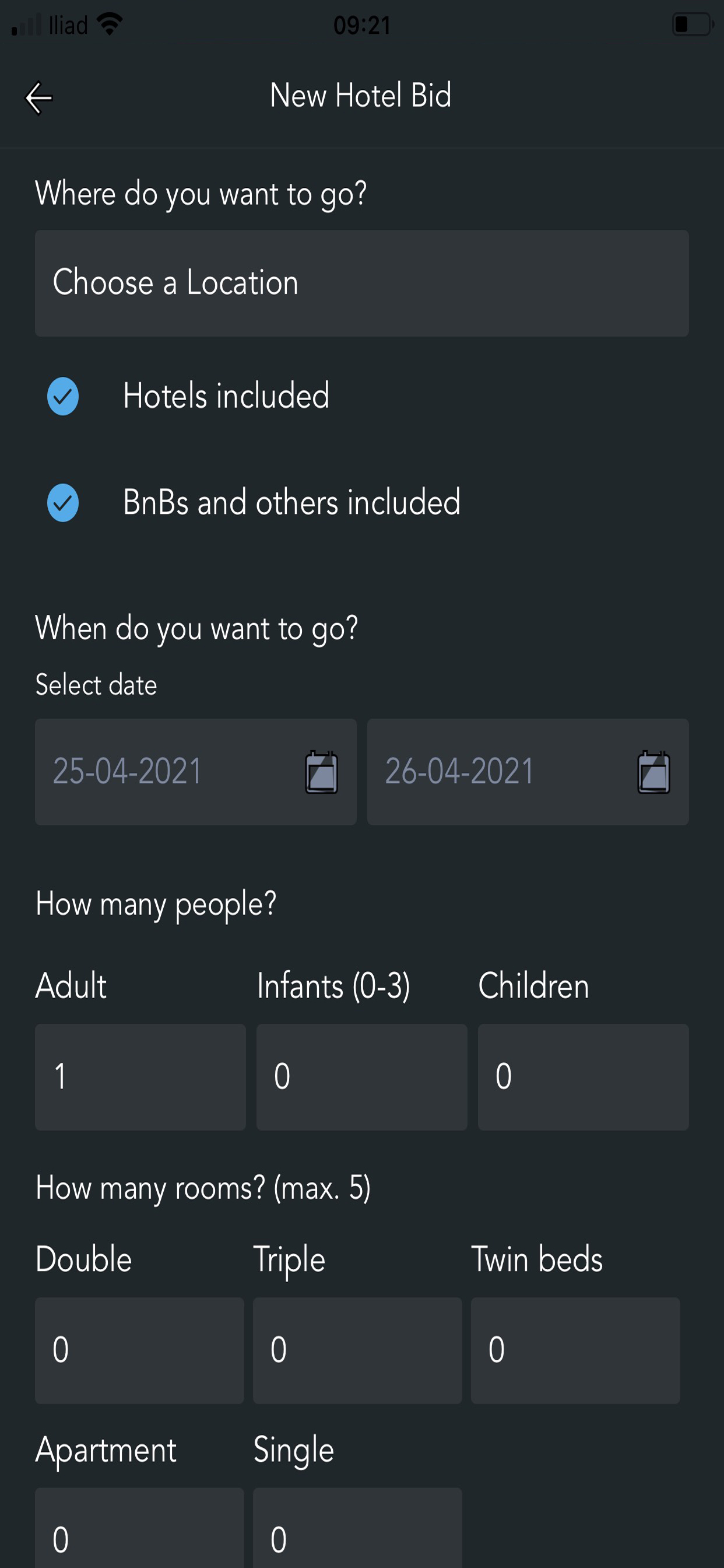Viewport: 724px width, 1568px height.
Task: Open the check-out date calendar icon
Action: point(653,772)
